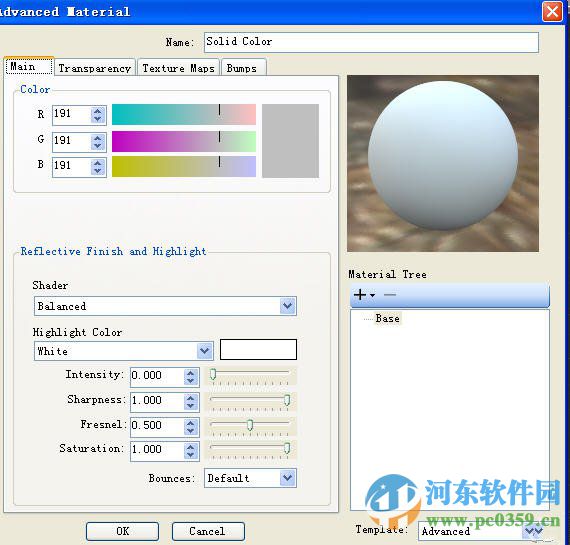Switch to the Main tab
The image size is (570, 545).
pos(29,66)
